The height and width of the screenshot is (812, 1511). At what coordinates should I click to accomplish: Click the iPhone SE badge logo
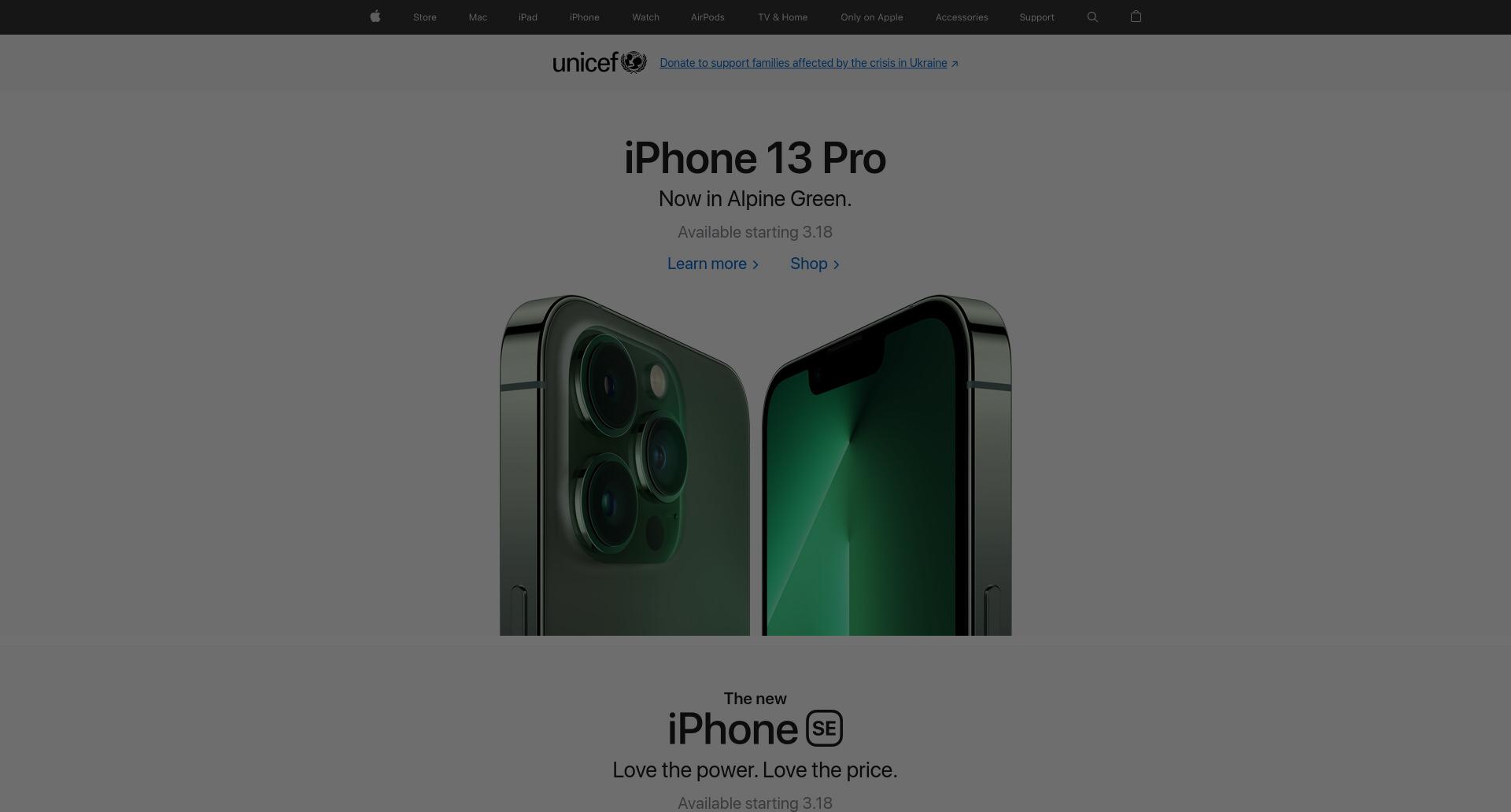824,728
